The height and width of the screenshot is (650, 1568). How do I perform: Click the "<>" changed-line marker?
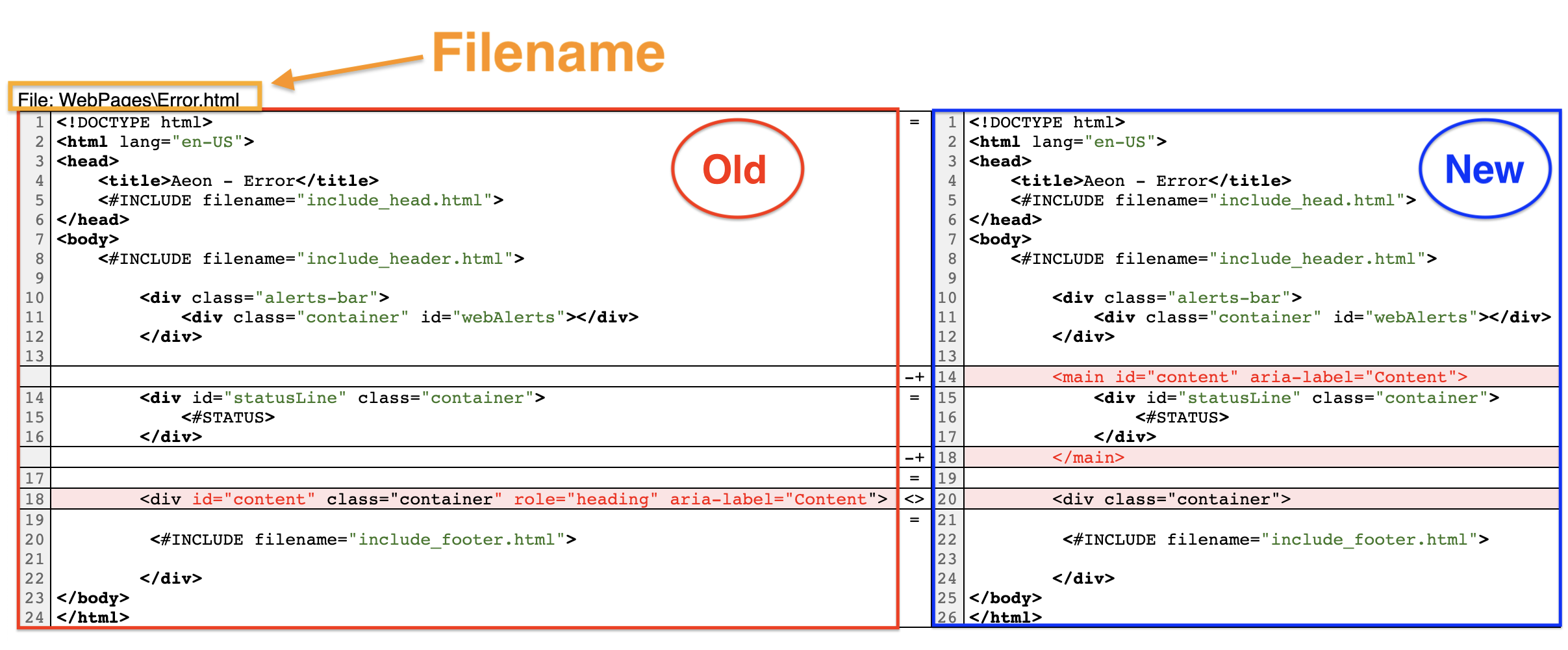click(915, 499)
